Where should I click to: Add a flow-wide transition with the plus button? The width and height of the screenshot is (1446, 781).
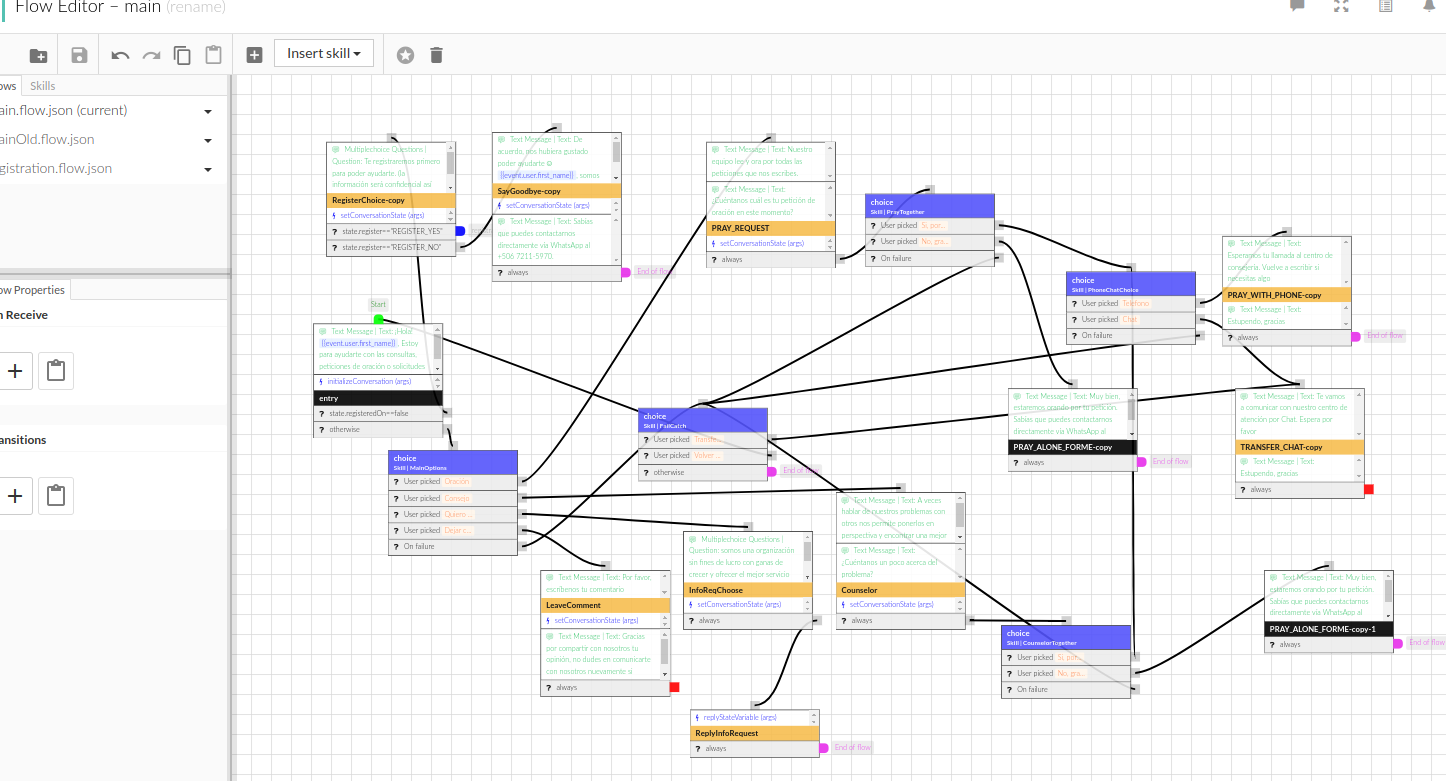click(x=14, y=496)
